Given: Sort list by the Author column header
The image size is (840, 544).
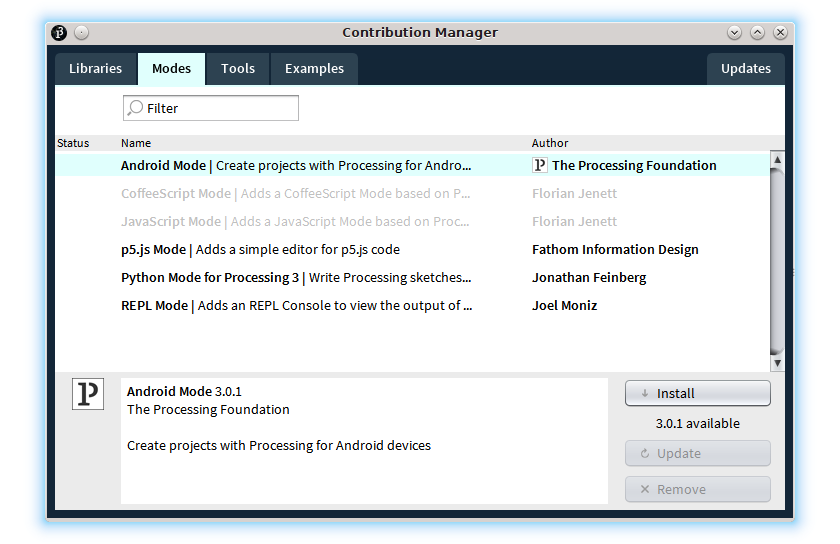Looking at the screenshot, I should [x=550, y=143].
